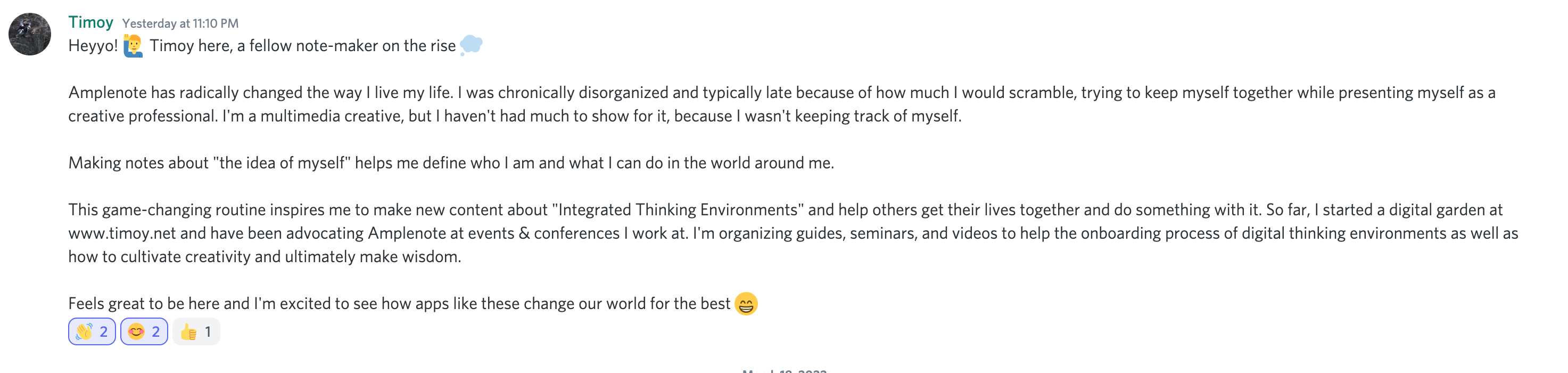Image resolution: width=1568 pixels, height=373 pixels.
Task: Open the www.timoy.net link
Action: coord(122,233)
